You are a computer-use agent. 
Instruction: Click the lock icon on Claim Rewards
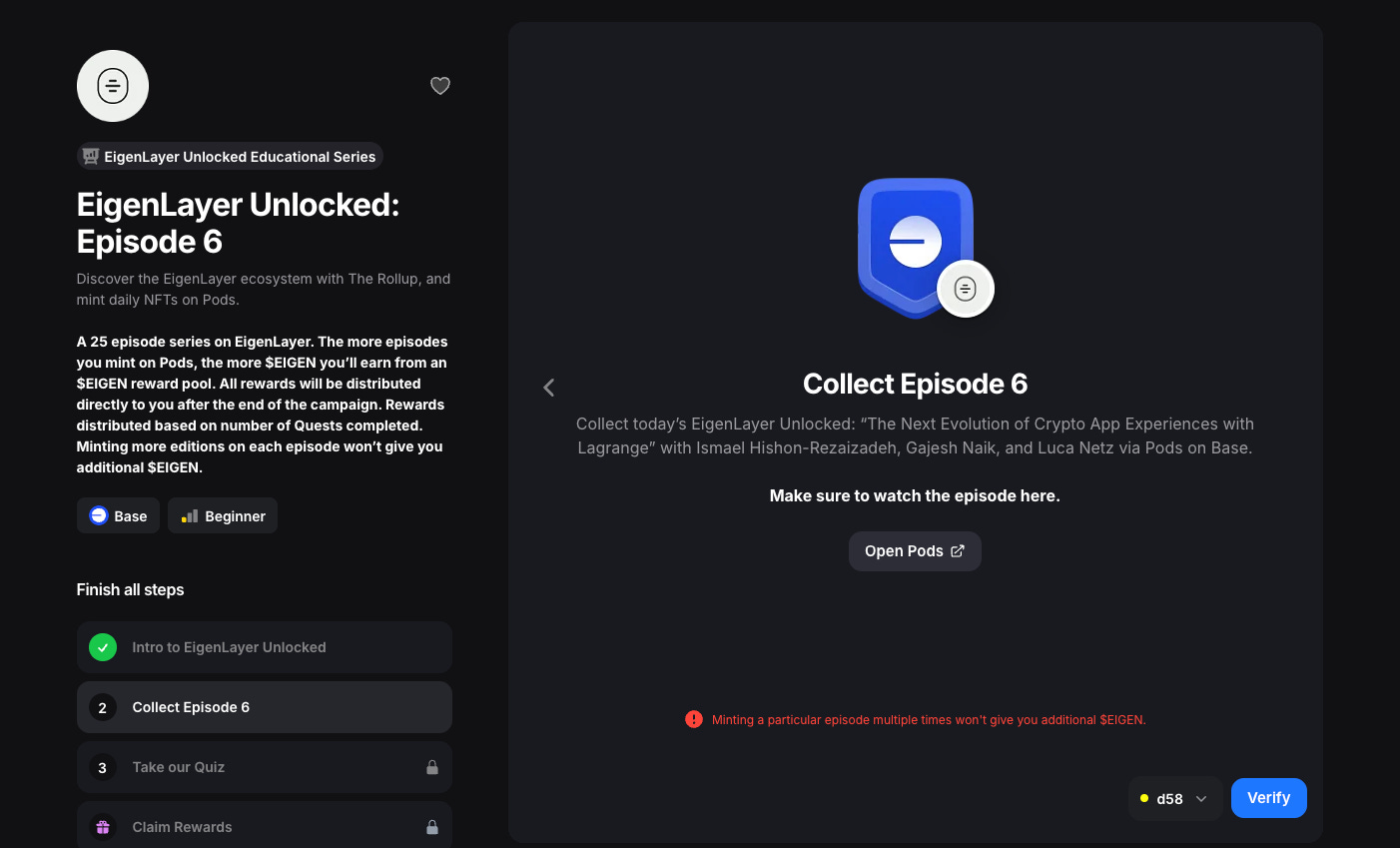[x=432, y=827]
